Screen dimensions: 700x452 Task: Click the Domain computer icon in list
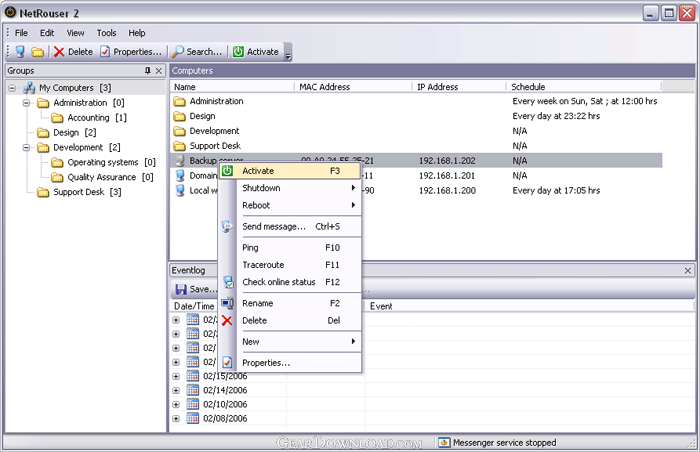tap(180, 176)
